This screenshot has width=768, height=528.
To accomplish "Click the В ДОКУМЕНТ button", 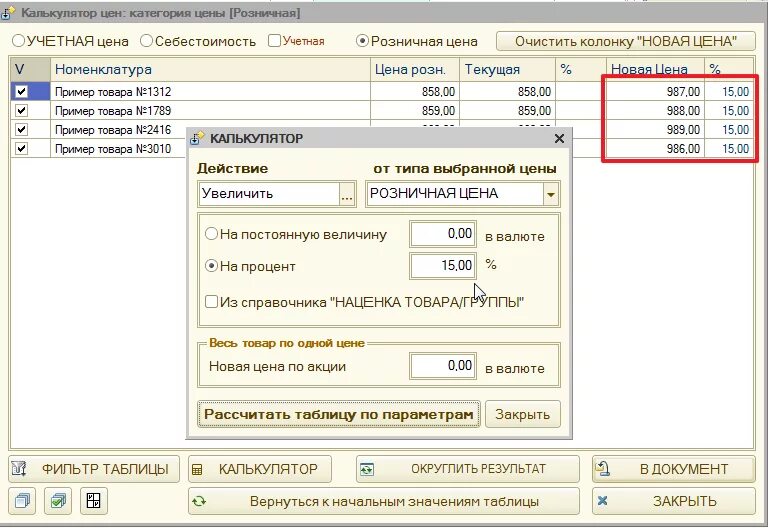I will click(673, 469).
